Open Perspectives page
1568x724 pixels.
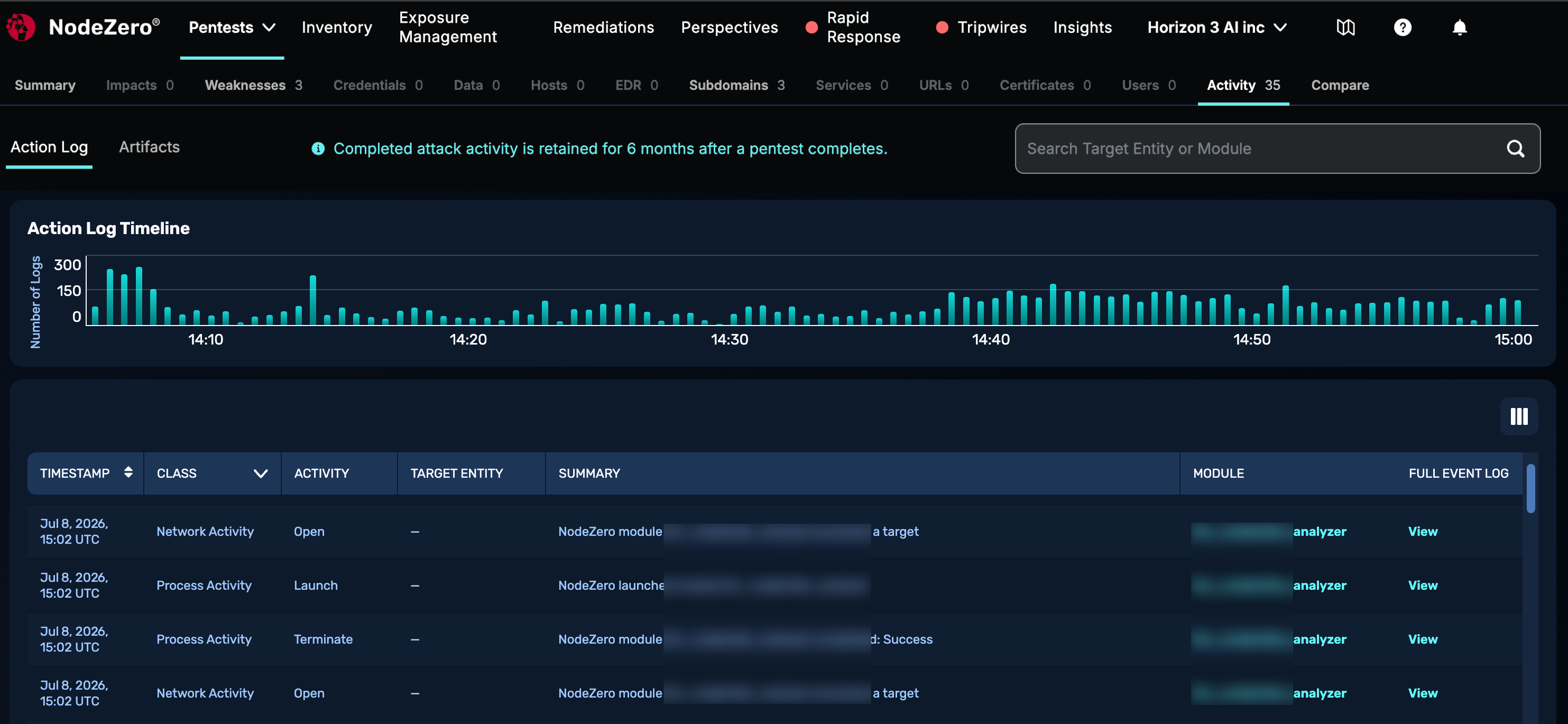tap(729, 27)
